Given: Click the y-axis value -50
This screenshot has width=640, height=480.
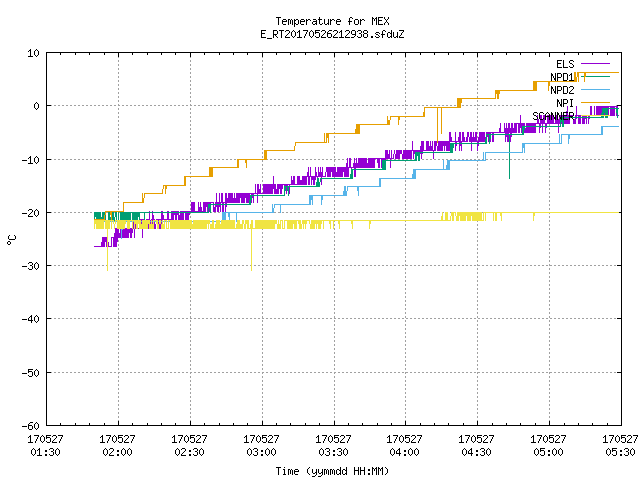Looking at the screenshot, I should (31, 373).
